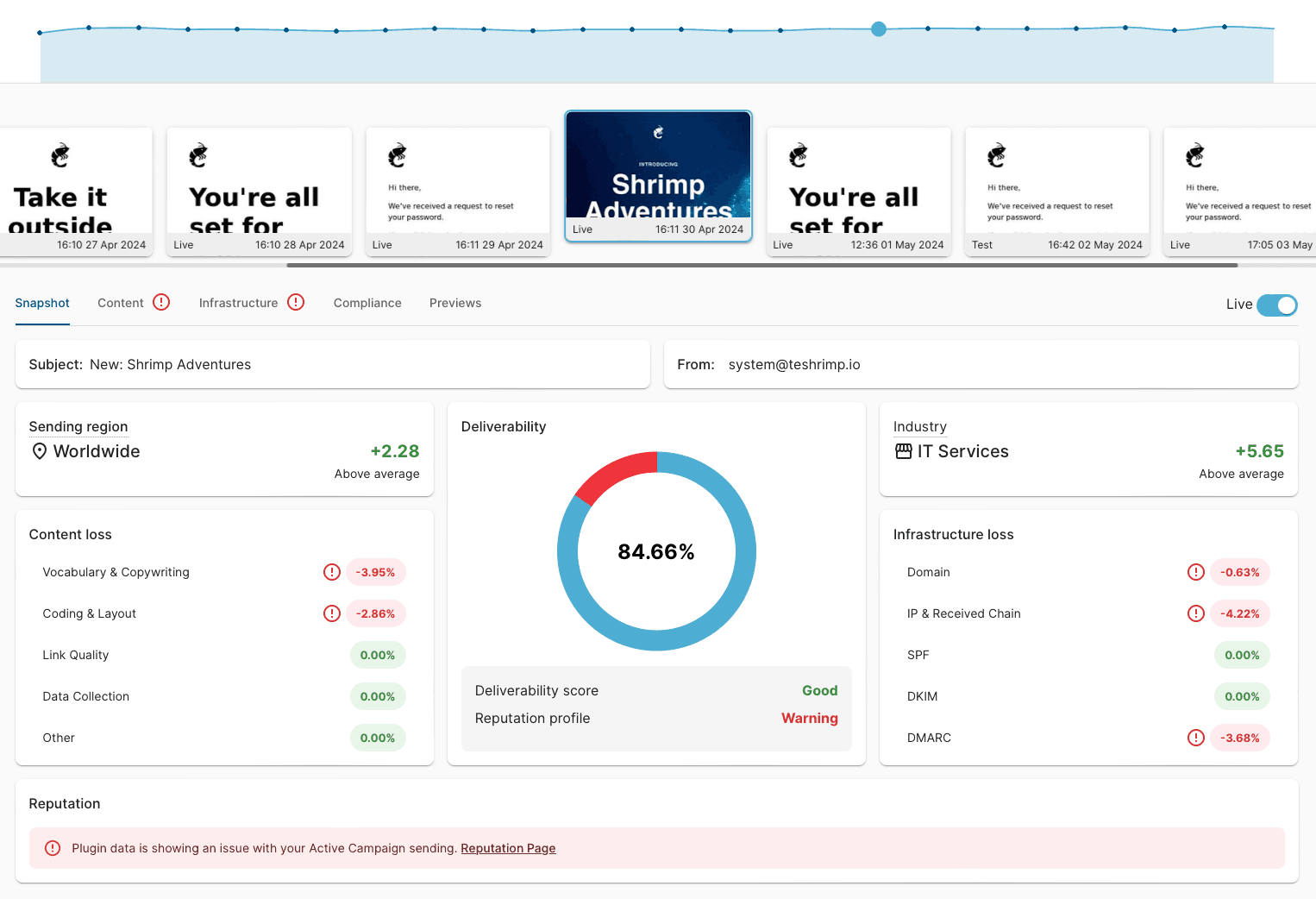This screenshot has height=899, width=1316.
Task: Select the highlighted timeline data point
Action: coord(879,28)
